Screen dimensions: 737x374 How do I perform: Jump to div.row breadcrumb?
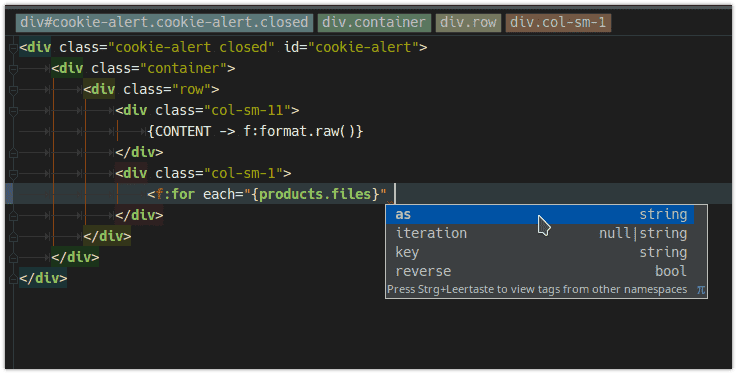(x=468, y=23)
